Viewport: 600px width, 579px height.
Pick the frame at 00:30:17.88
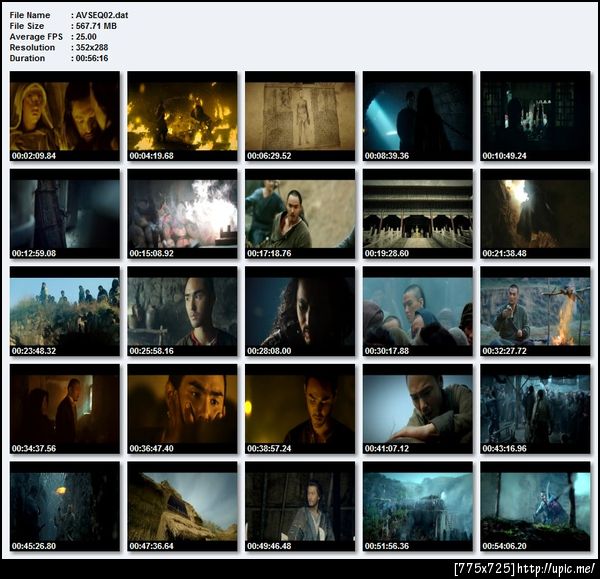pyautogui.click(x=417, y=312)
